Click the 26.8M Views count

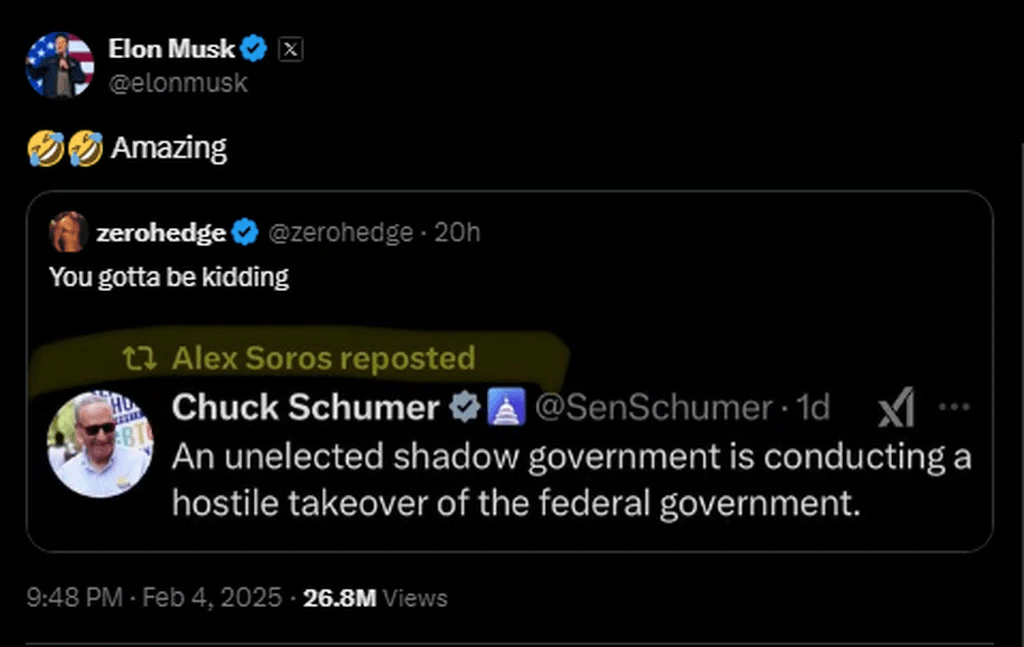(375, 598)
